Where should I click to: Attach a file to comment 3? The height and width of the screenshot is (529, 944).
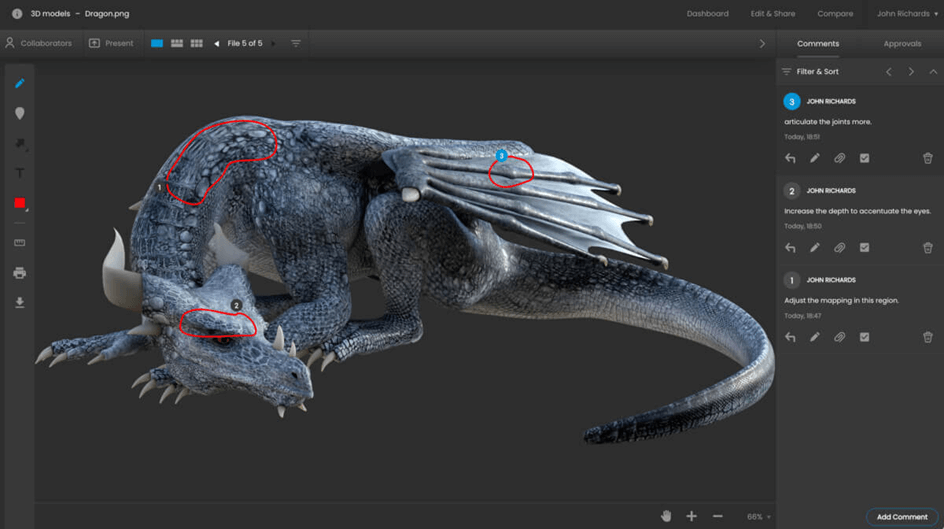pos(839,158)
